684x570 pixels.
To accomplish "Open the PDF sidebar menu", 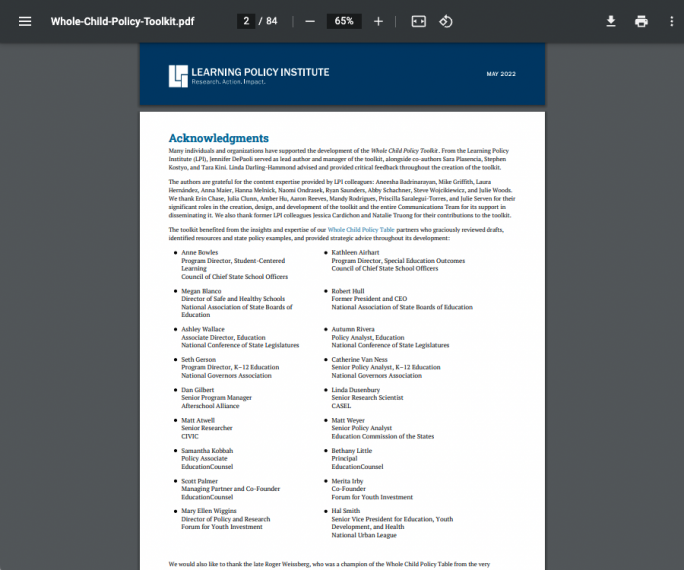I will tap(25, 21).
